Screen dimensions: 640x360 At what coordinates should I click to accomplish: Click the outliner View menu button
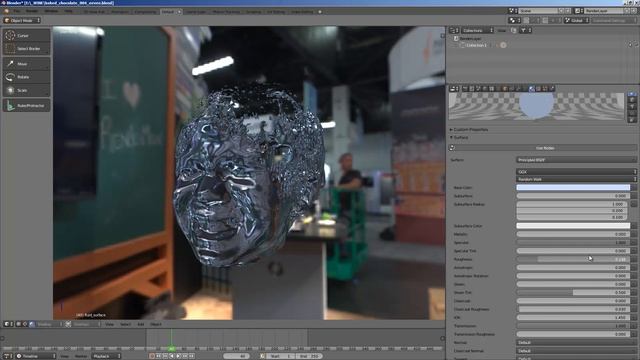(502, 30)
